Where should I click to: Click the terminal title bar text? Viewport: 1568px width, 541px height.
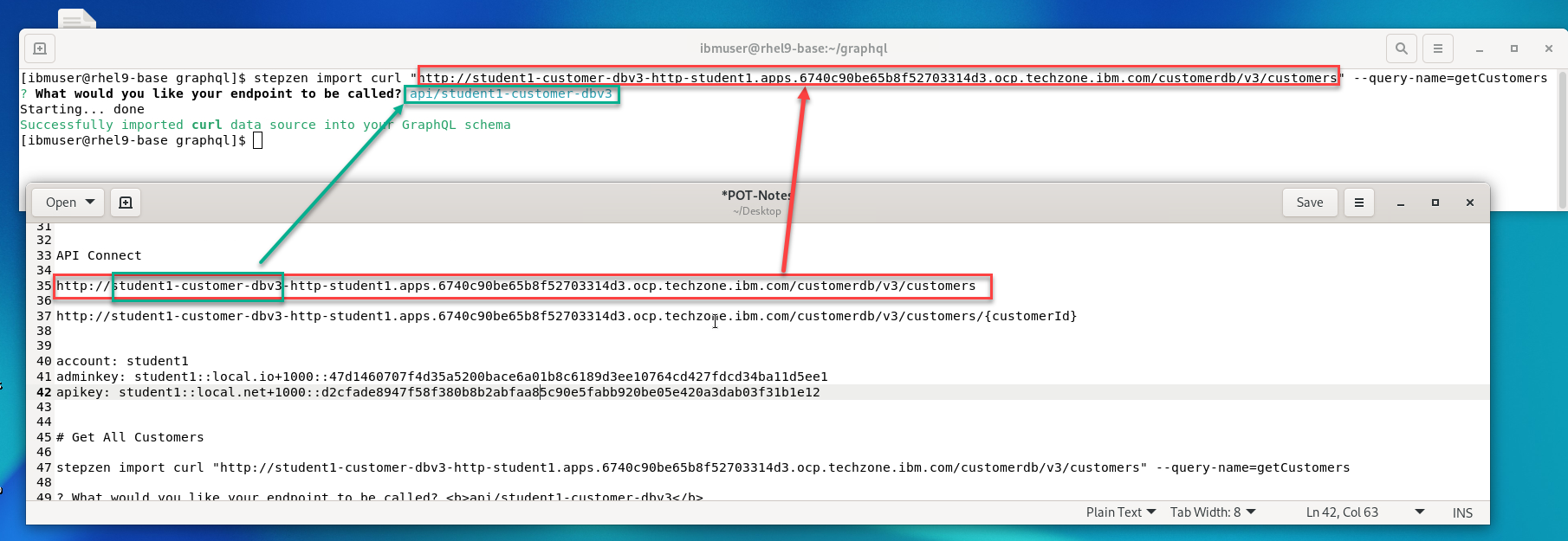pyautogui.click(x=793, y=48)
